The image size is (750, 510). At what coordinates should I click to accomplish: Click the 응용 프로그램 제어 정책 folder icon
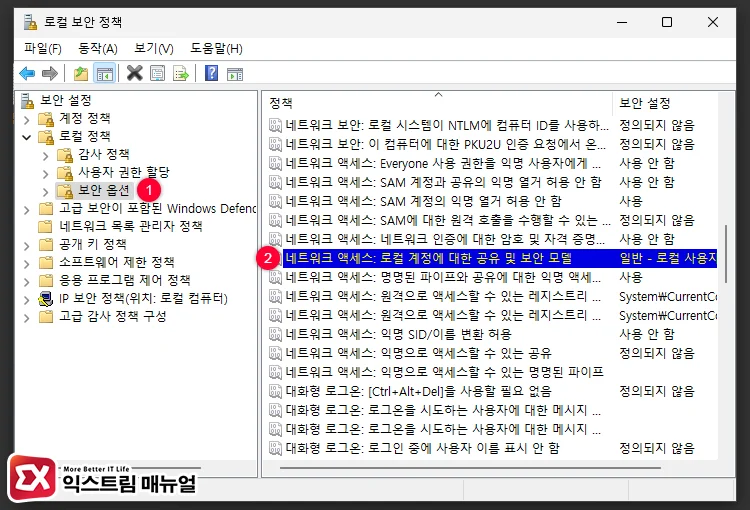[x=46, y=281]
